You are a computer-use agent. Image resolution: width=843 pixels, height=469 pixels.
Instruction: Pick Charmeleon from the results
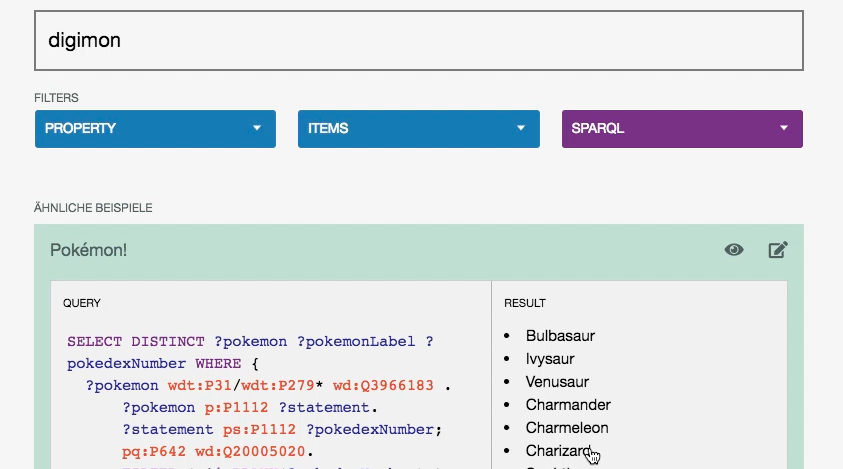(x=567, y=428)
